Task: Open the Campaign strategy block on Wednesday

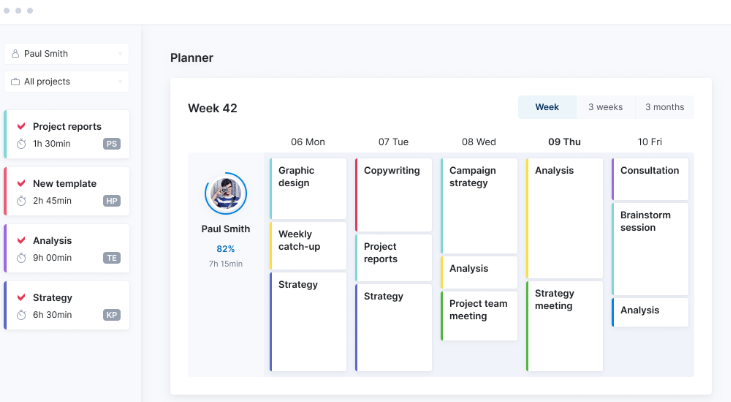Action: click(479, 205)
